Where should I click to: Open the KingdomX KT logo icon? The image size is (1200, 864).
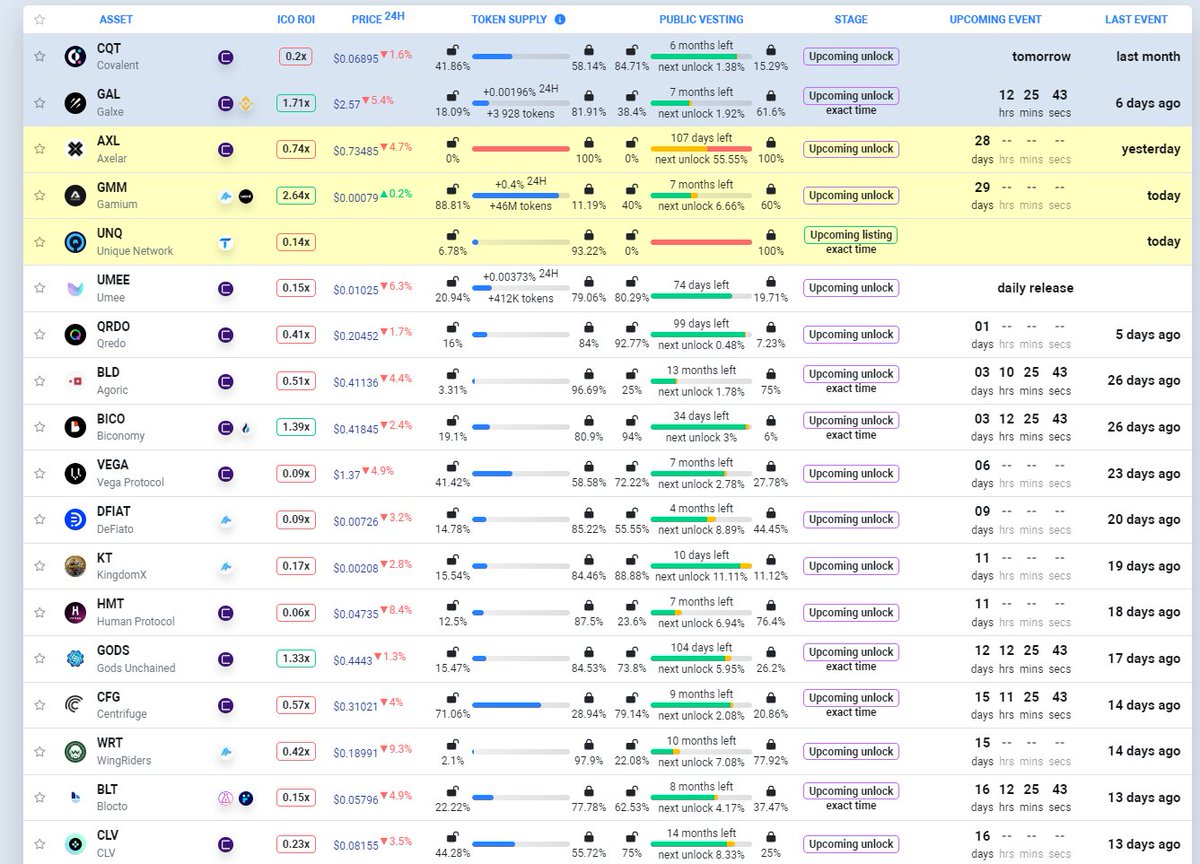pyautogui.click(x=75, y=566)
